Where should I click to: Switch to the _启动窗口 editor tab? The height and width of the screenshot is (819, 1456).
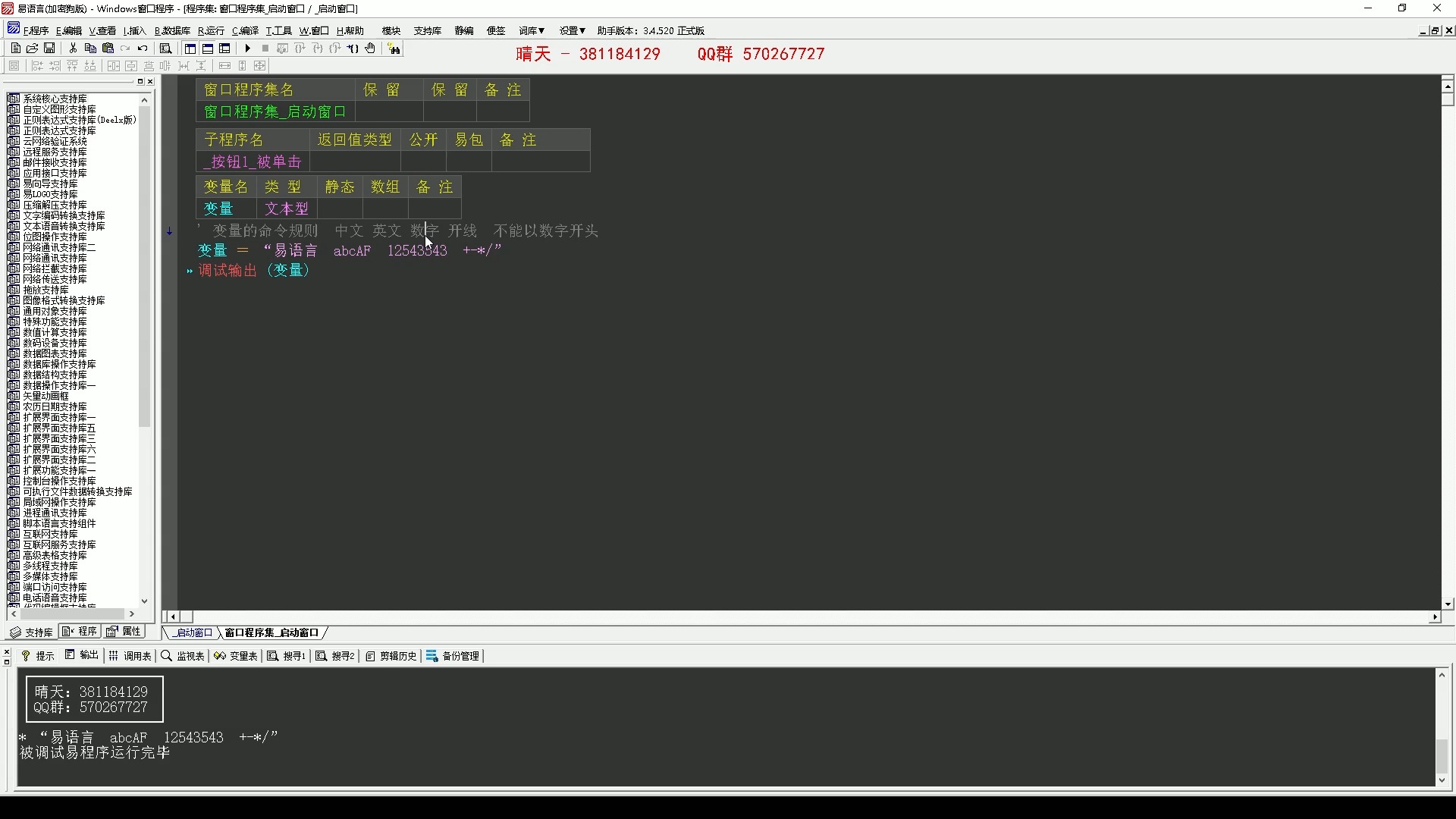(x=193, y=632)
